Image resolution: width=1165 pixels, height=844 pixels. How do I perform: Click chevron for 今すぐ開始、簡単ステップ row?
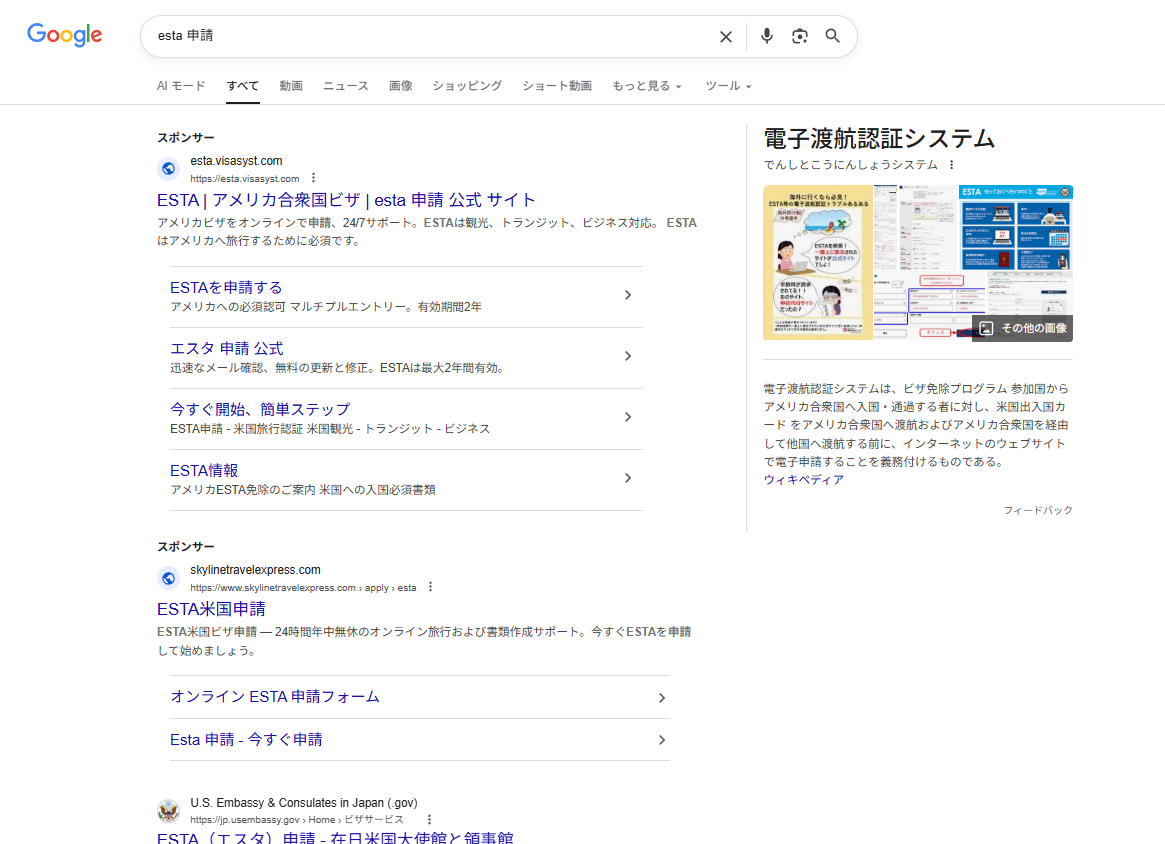(x=628, y=417)
